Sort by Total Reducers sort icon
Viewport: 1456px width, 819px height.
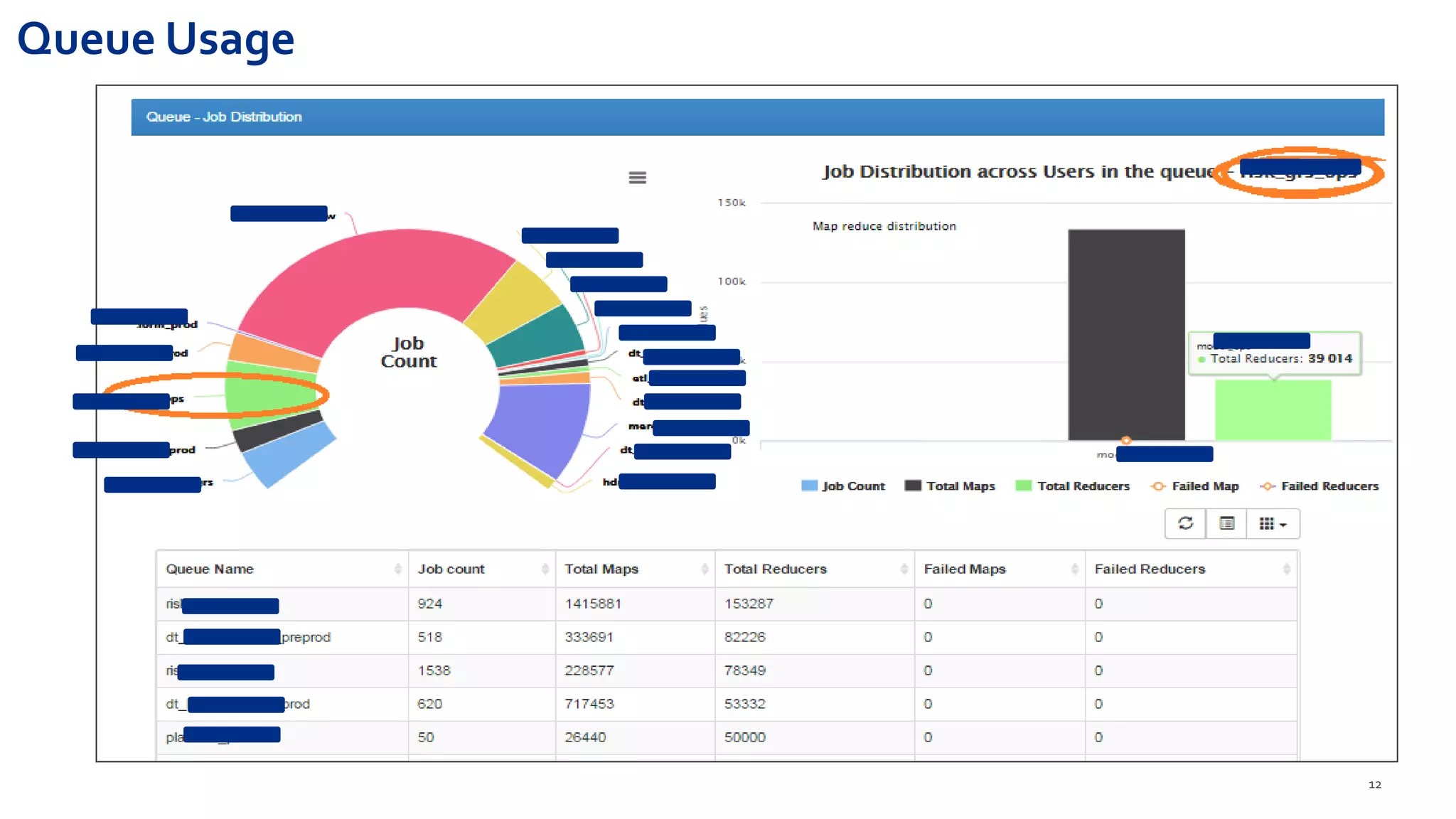tap(904, 569)
